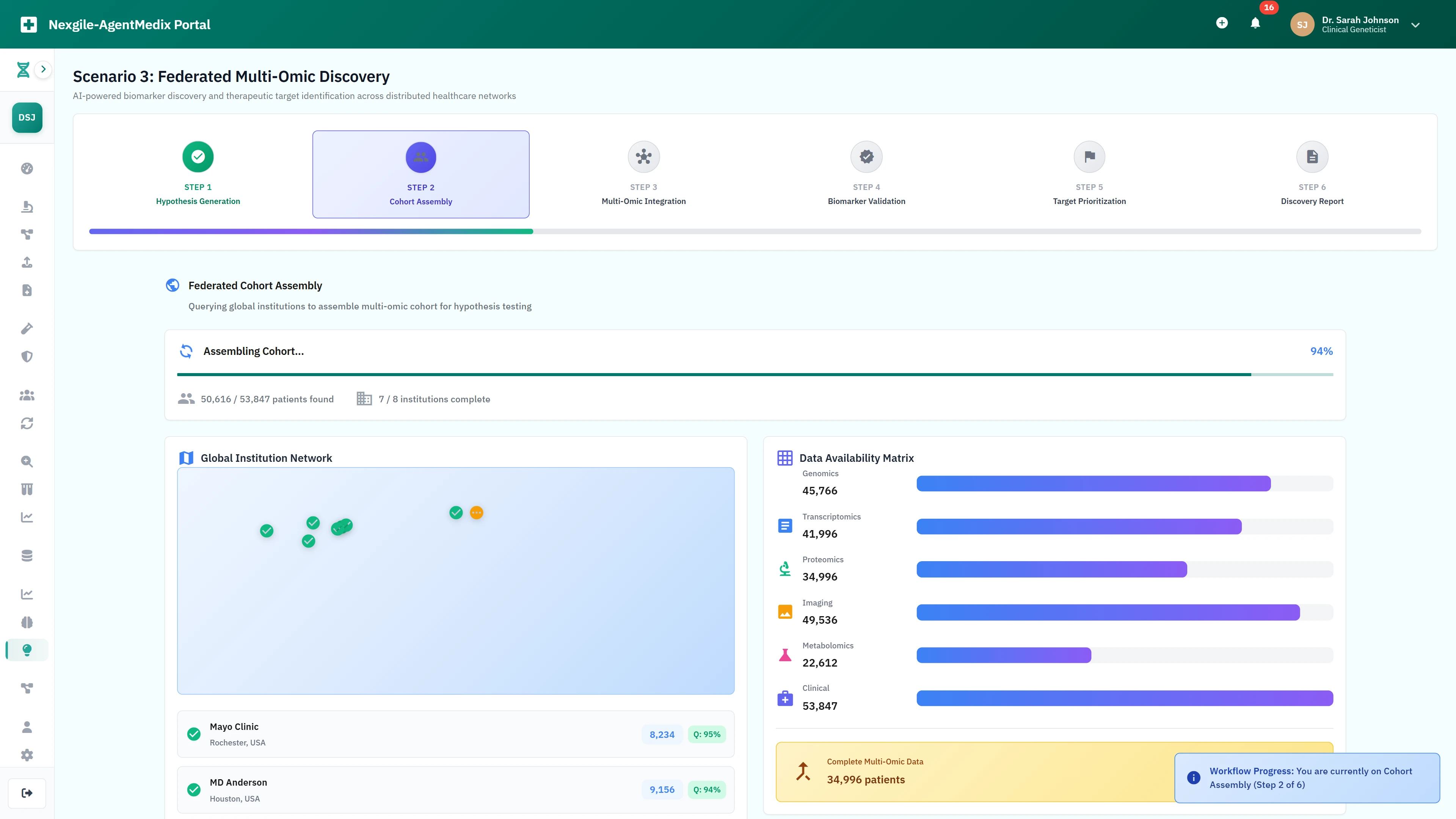Viewport: 1456px width, 819px height.
Task: Click MD Anderson green check status icon
Action: tap(194, 789)
